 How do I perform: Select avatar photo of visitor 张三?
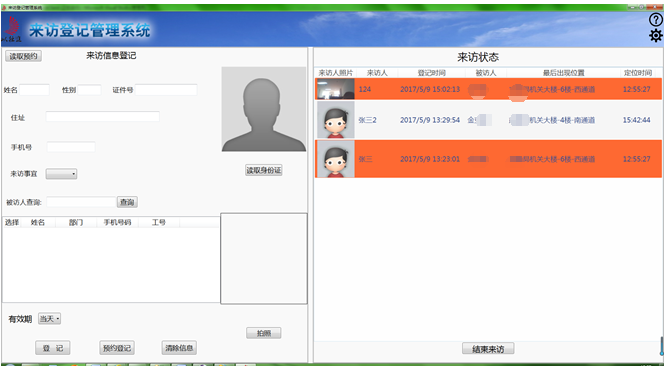(335, 159)
